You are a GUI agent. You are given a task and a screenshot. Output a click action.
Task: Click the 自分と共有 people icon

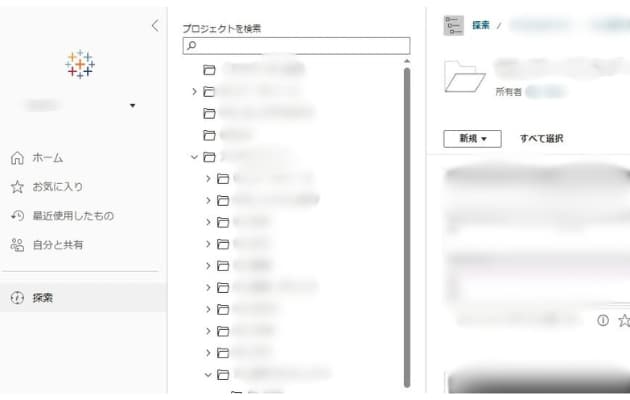pos(17,245)
